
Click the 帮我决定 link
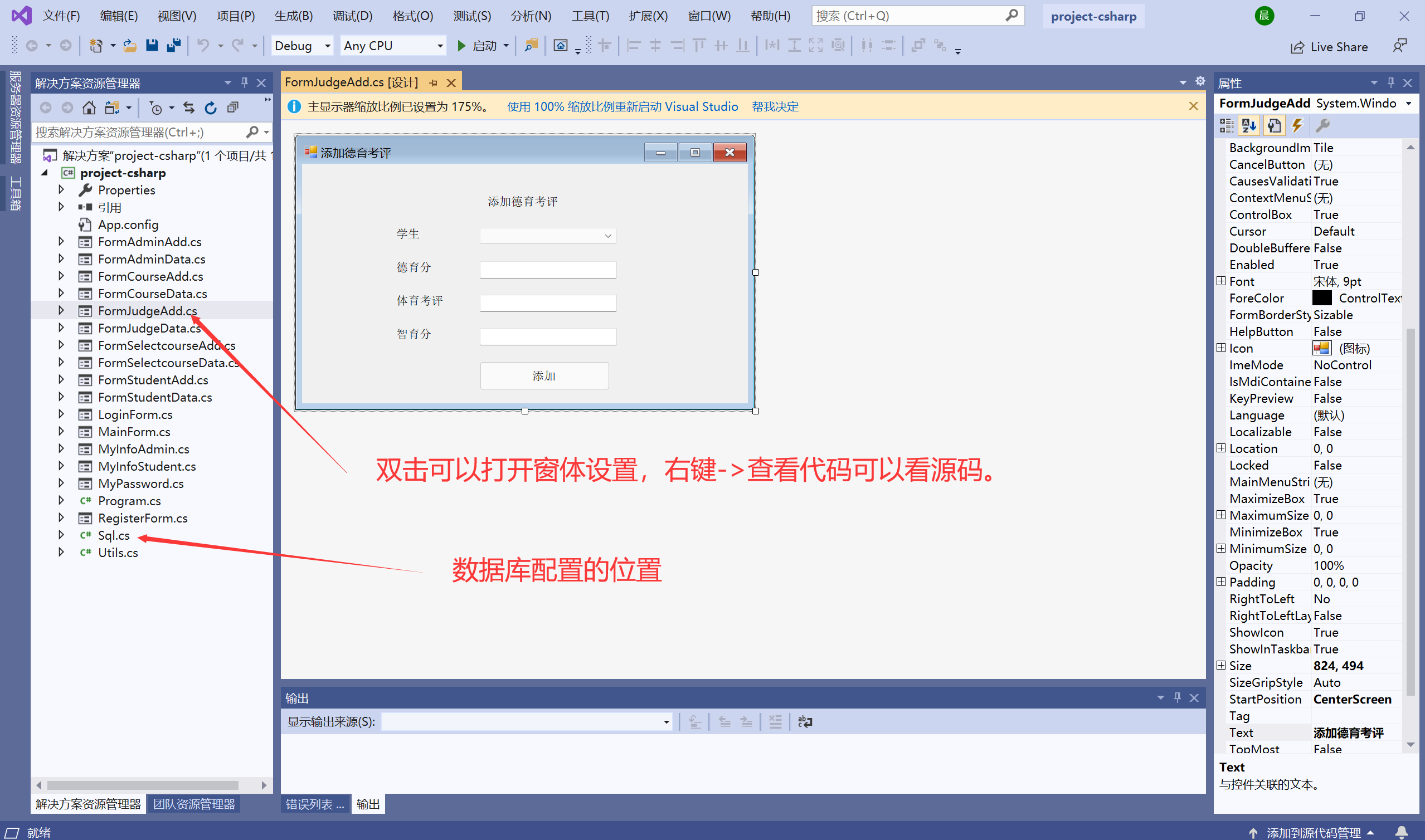click(775, 106)
